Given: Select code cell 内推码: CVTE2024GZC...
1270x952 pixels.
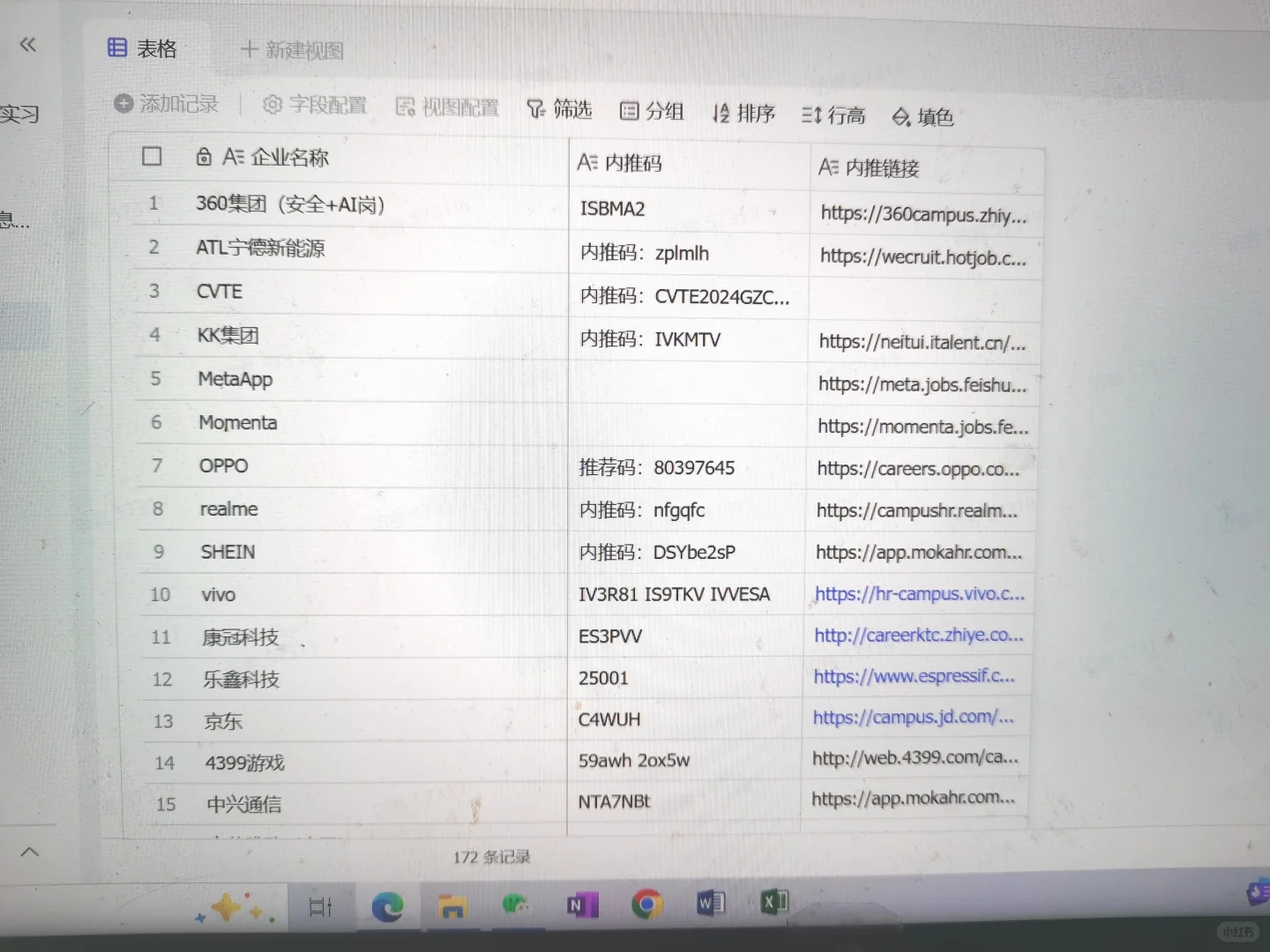Looking at the screenshot, I should tap(684, 296).
